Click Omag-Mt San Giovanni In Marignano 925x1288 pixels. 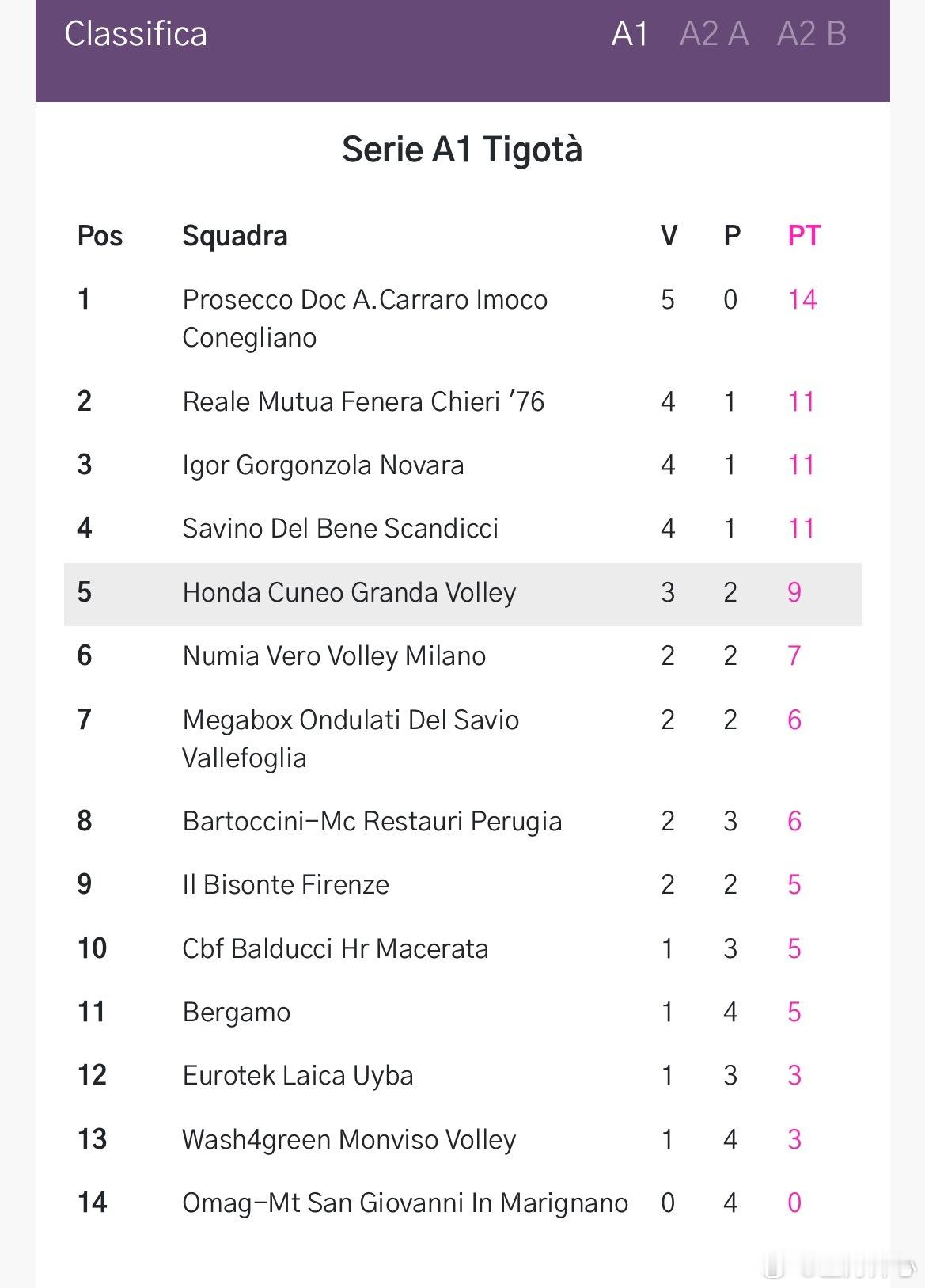point(404,1203)
